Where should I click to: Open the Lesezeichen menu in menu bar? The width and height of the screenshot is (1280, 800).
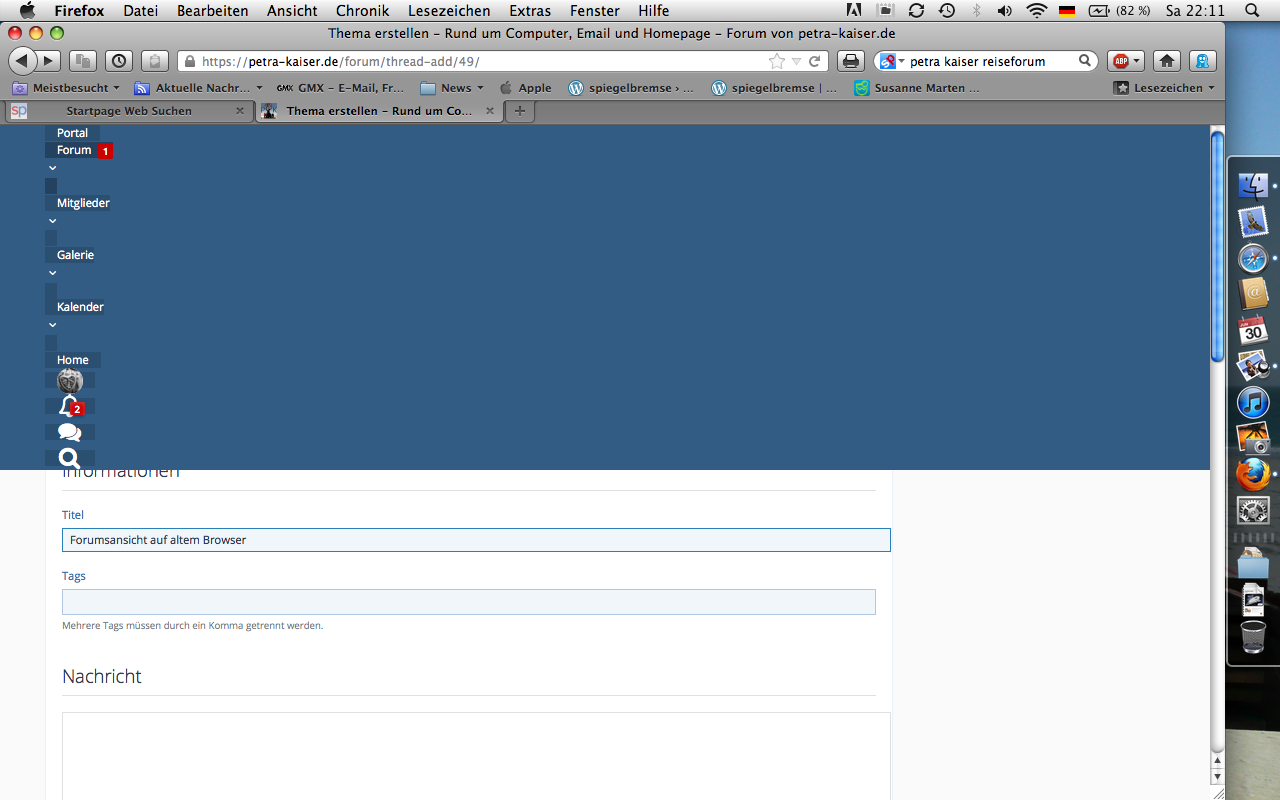tap(448, 11)
